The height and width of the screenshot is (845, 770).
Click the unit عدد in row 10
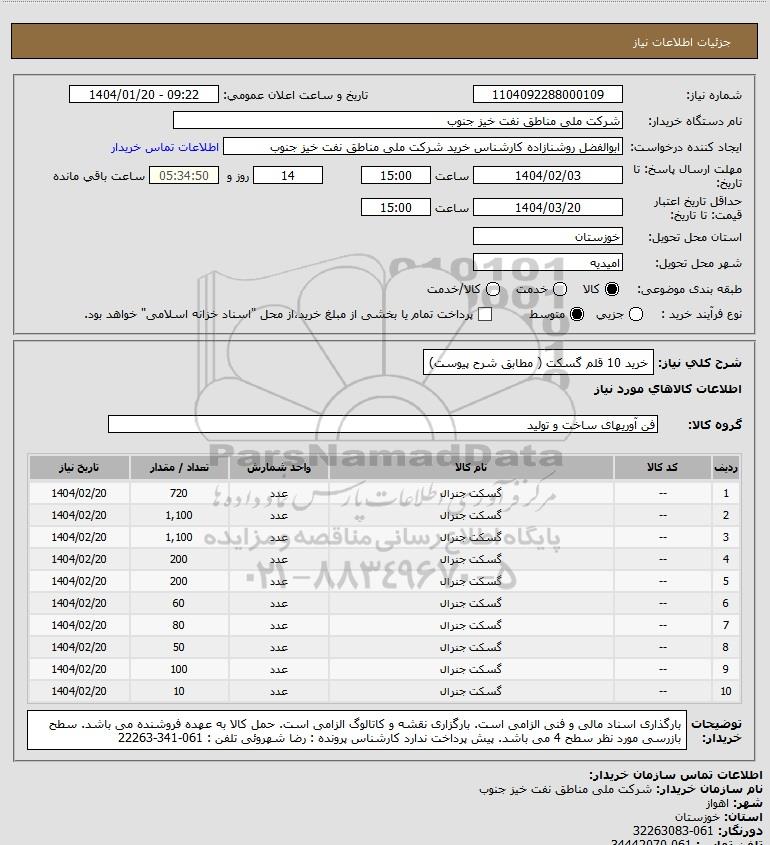tap(279, 691)
